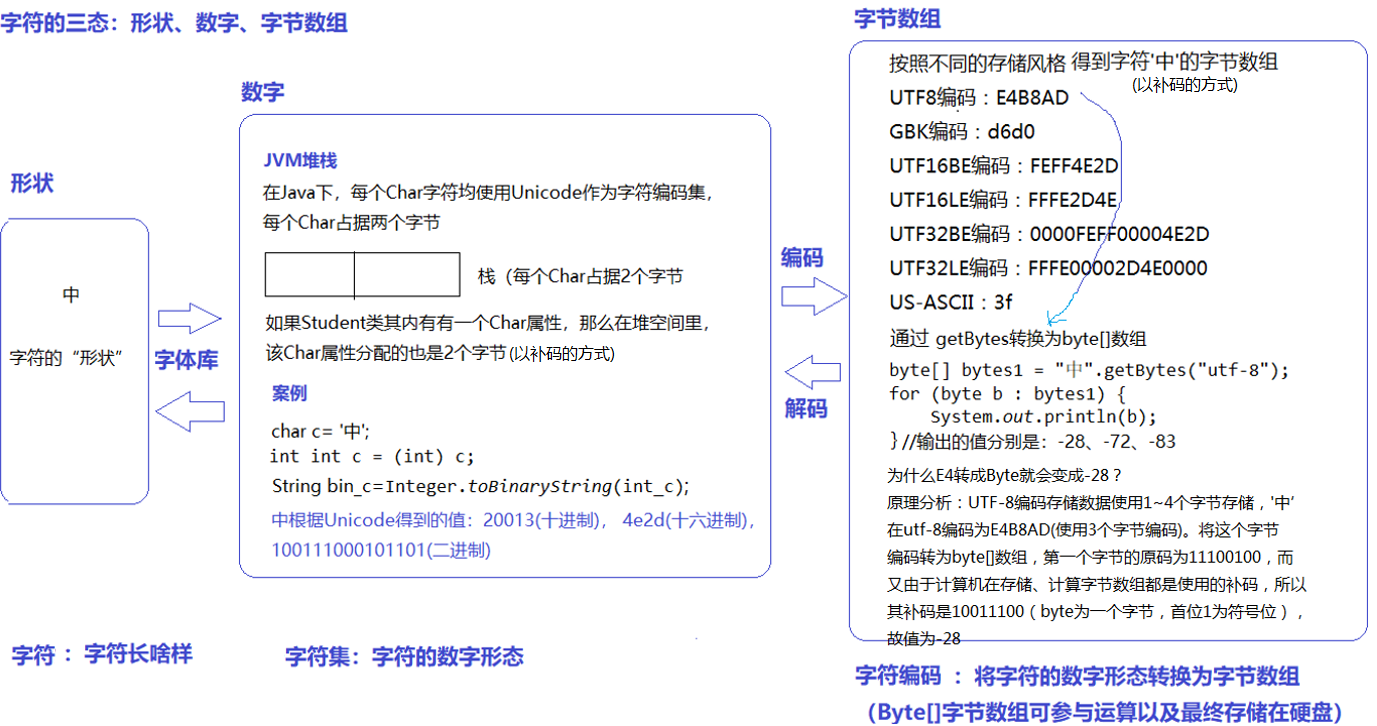Select the byte[] bytes1 code line
This screenshot has width=1377, height=726.
[1089, 370]
